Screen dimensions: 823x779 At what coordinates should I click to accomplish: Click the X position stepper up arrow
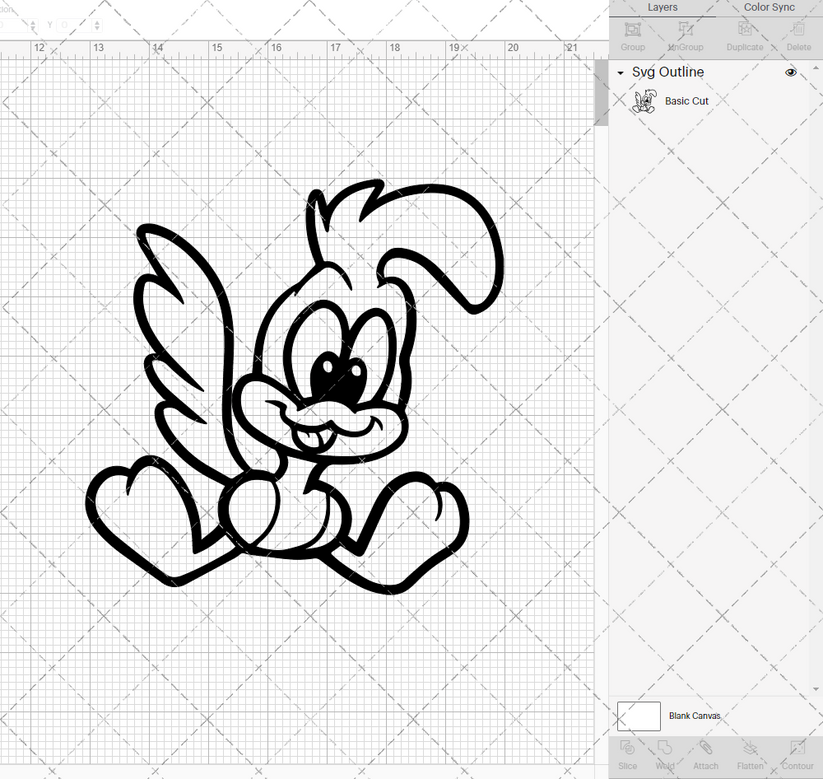(33, 22)
